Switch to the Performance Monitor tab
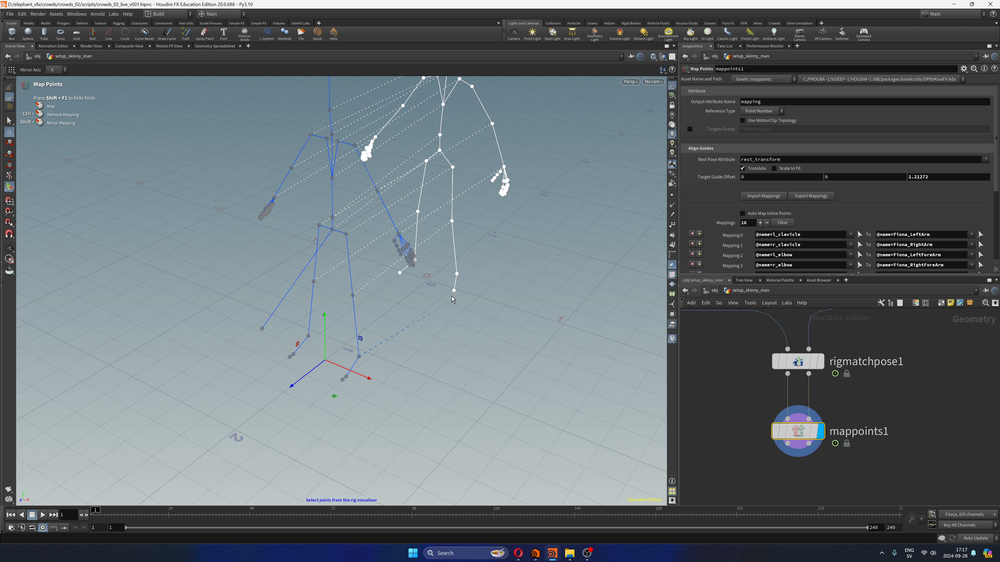This screenshot has width=1000, height=562. pos(765,46)
